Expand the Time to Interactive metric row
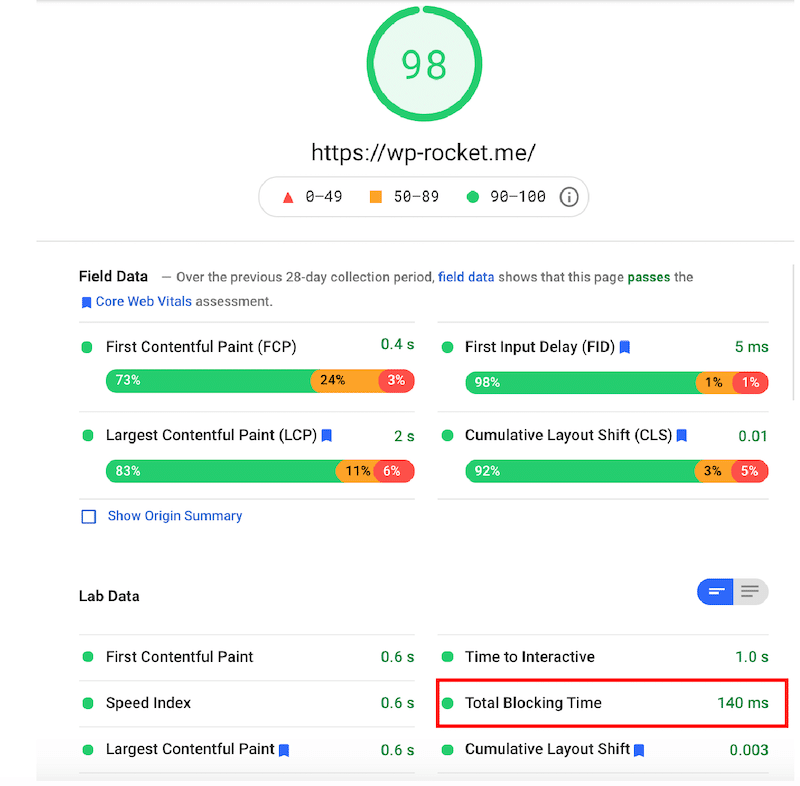The height and width of the screenshot is (786, 800). point(604,657)
